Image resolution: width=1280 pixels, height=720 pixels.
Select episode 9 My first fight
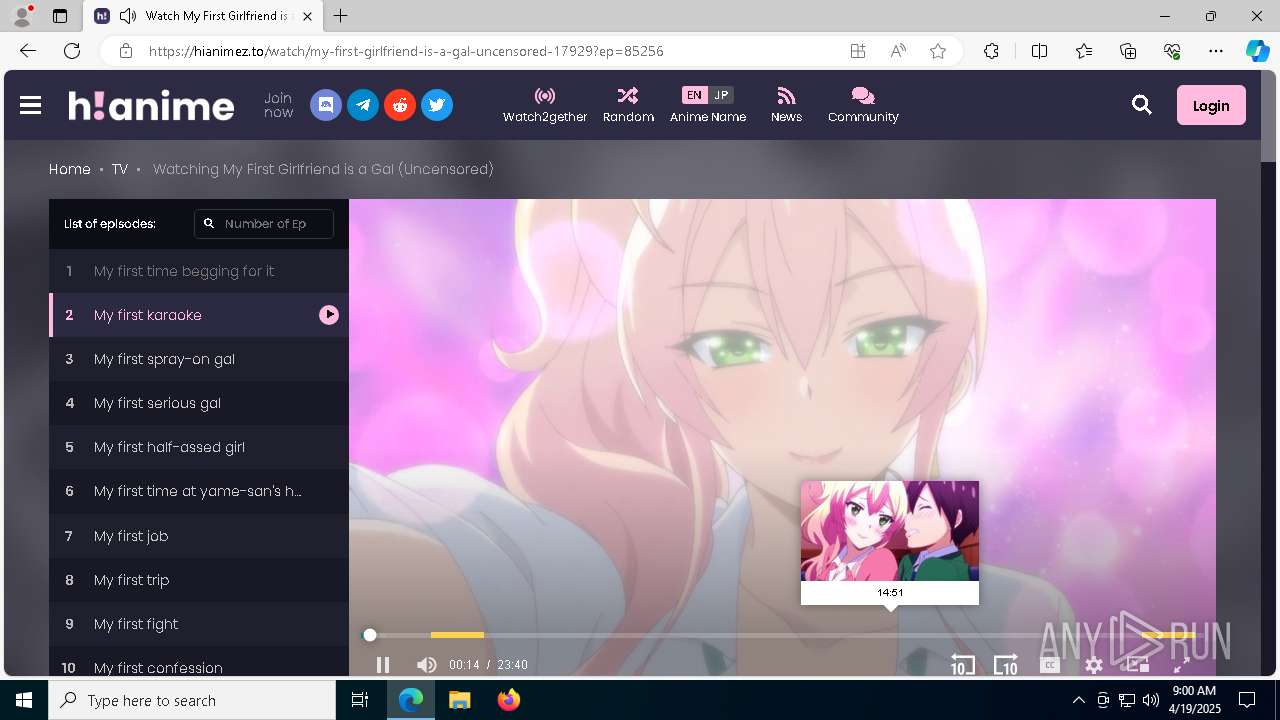click(x=199, y=624)
